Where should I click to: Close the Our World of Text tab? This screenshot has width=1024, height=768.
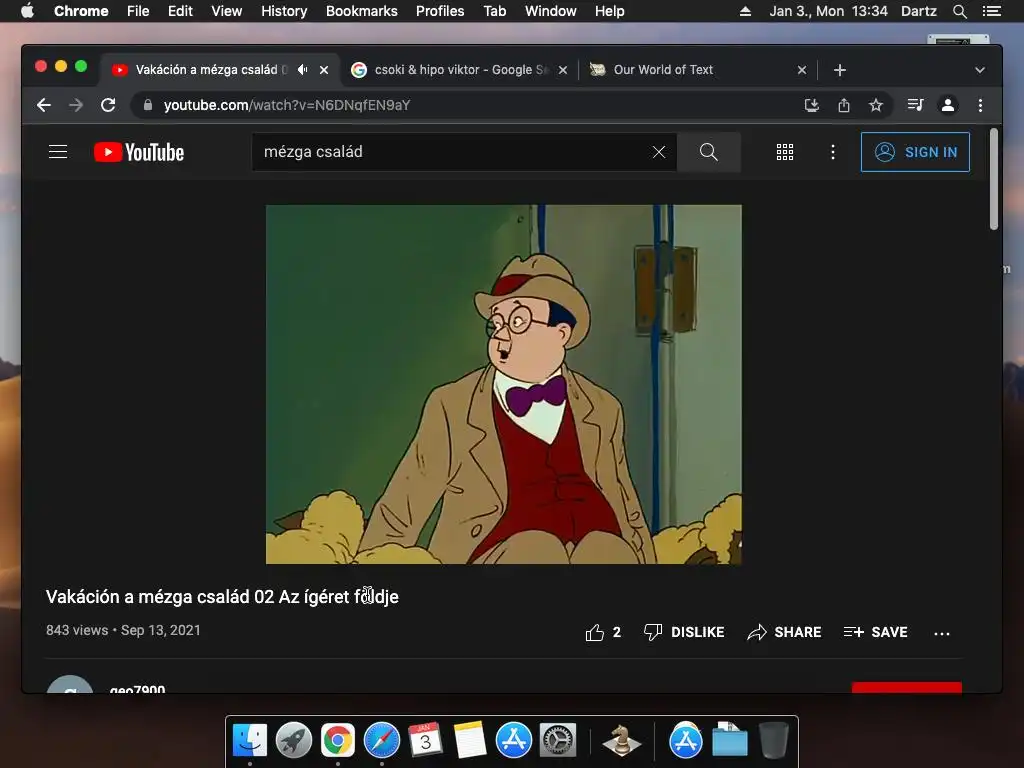pos(802,70)
